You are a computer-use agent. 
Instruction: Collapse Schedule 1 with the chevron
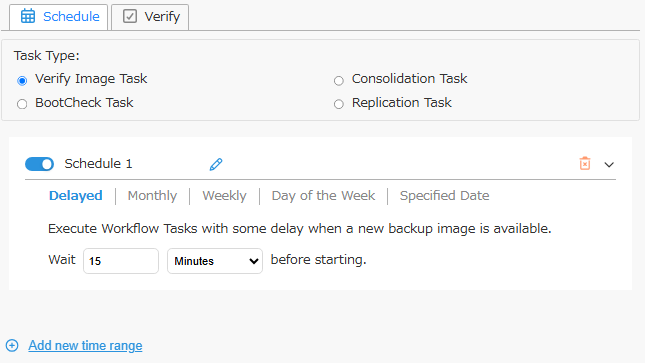pos(609,165)
